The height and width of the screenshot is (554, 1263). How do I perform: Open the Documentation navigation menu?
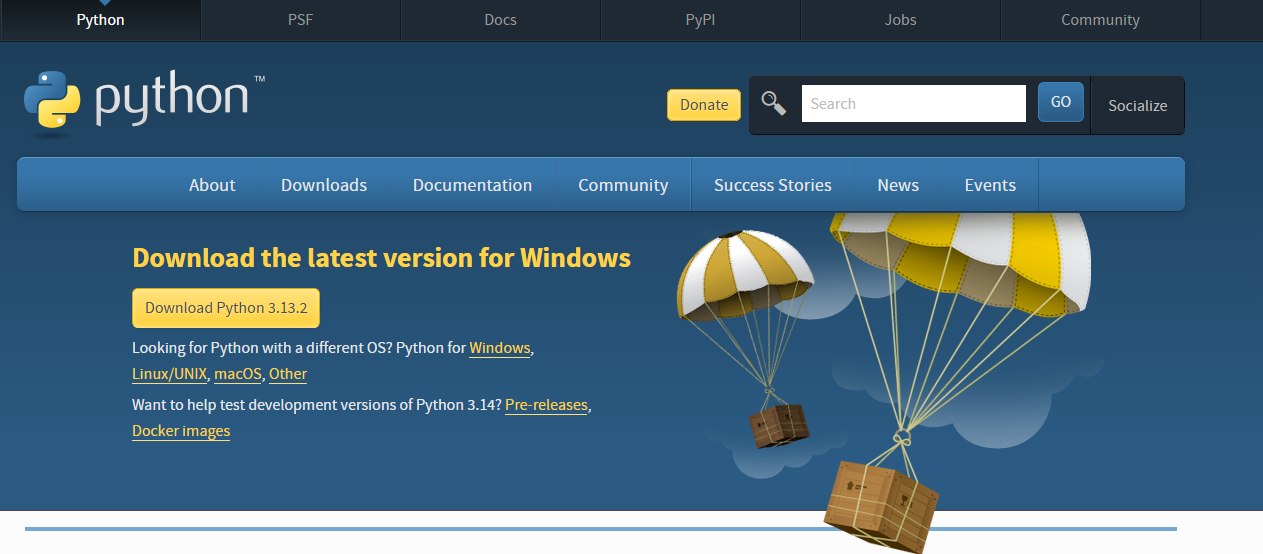coord(472,185)
